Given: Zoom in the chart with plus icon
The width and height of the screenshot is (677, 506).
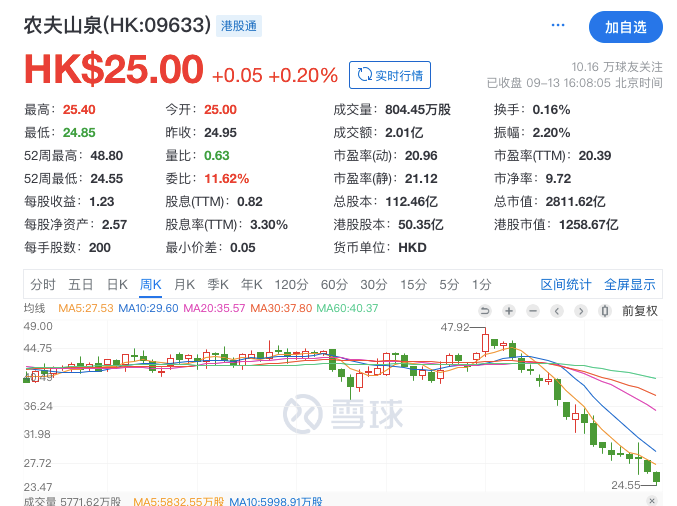Looking at the screenshot, I should tap(509, 311).
